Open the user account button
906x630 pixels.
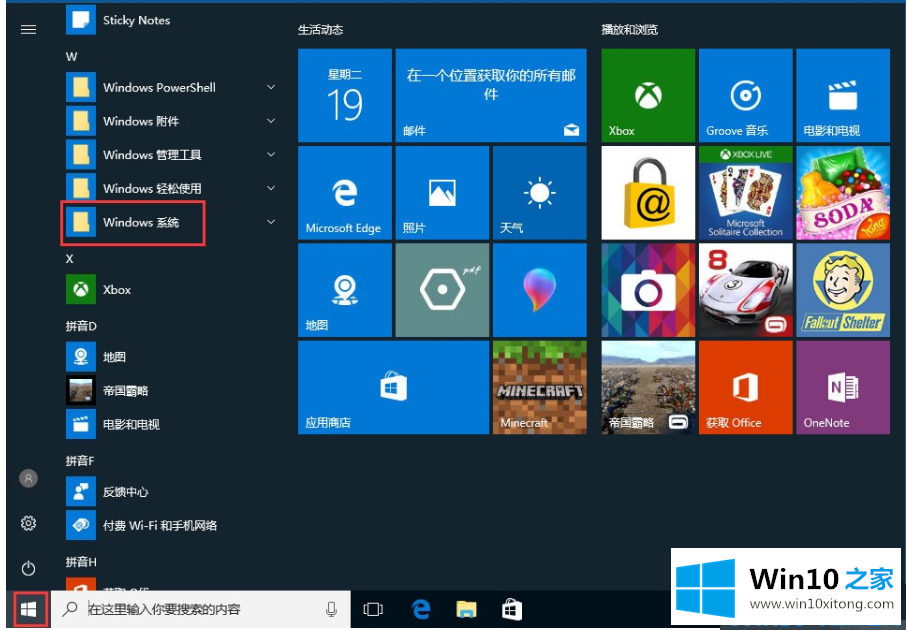pyautogui.click(x=28, y=478)
